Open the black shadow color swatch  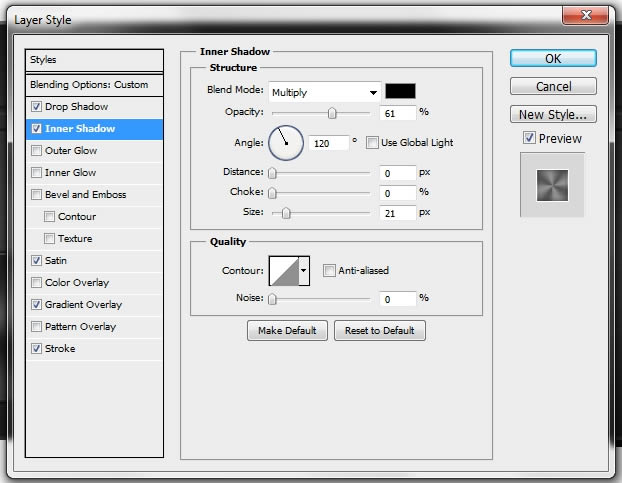400,91
